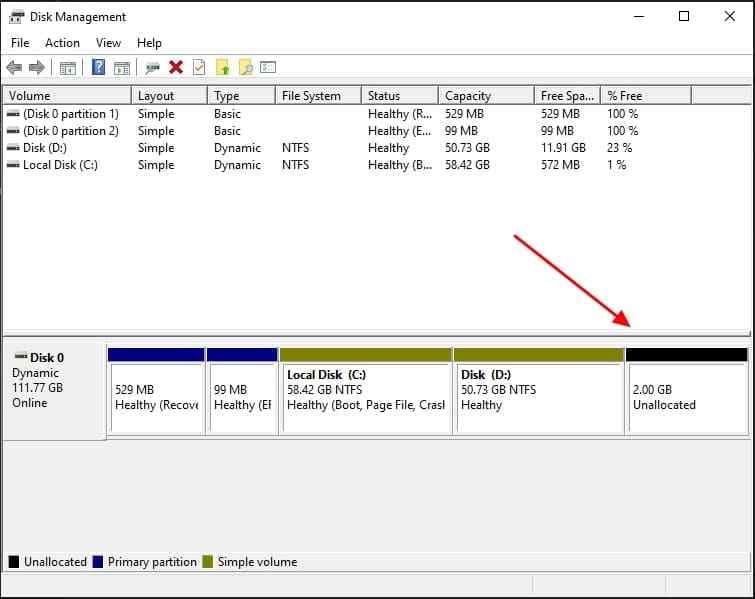Click the Disk Management title bar icon
The image size is (755, 599).
click(x=16, y=17)
